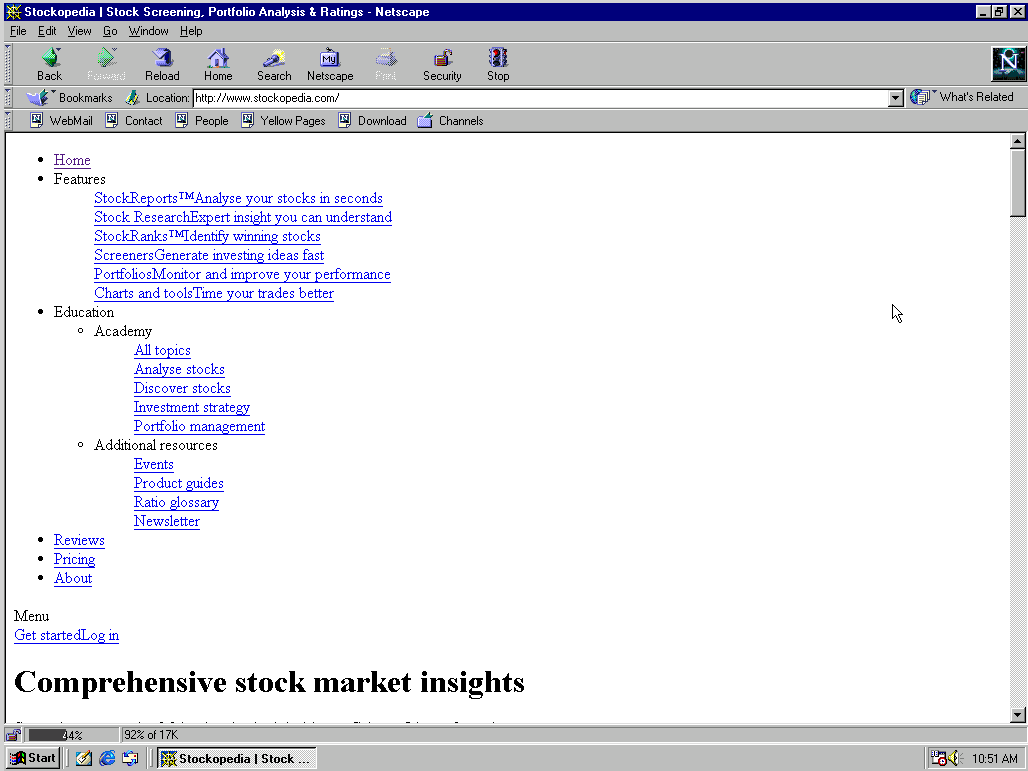Click the Location URL input field
This screenshot has height=771, width=1028.
click(x=541, y=98)
